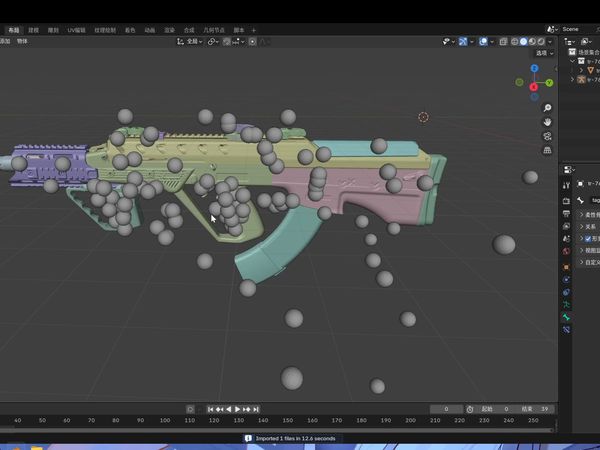Open the 几何节点 workspace tab
This screenshot has width=600, height=450.
point(214,30)
